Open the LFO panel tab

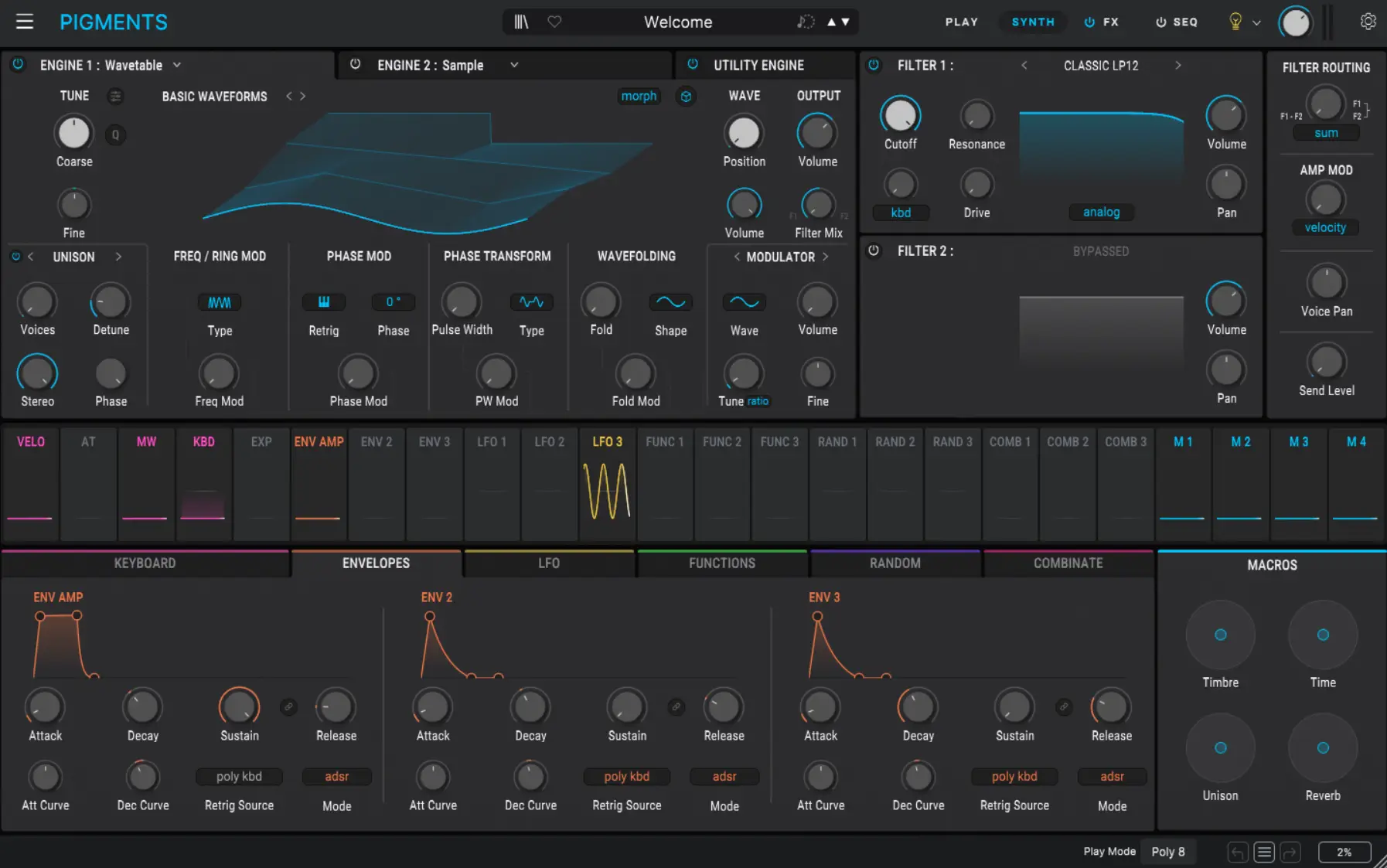tap(549, 563)
